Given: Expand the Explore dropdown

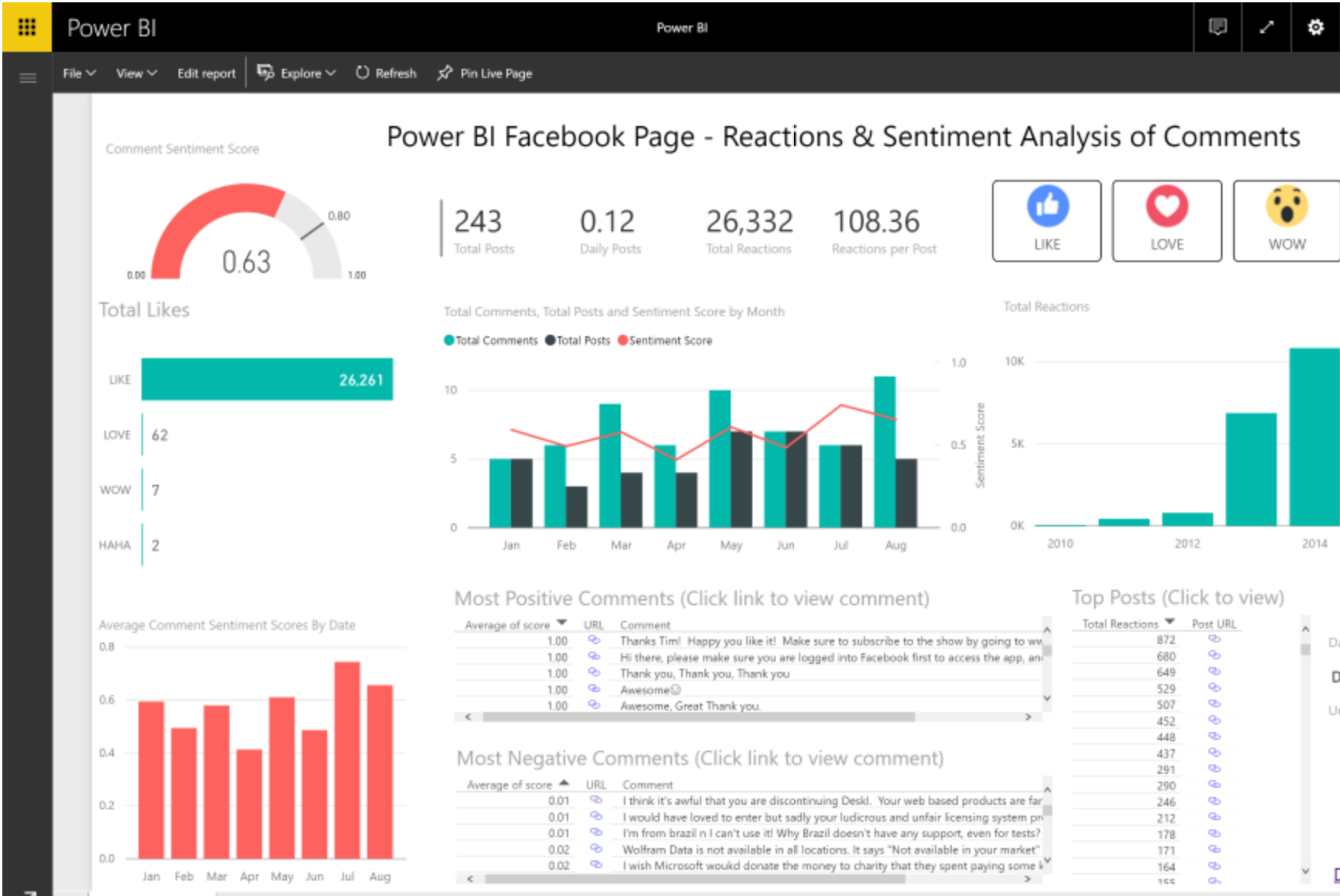Looking at the screenshot, I should coord(297,73).
